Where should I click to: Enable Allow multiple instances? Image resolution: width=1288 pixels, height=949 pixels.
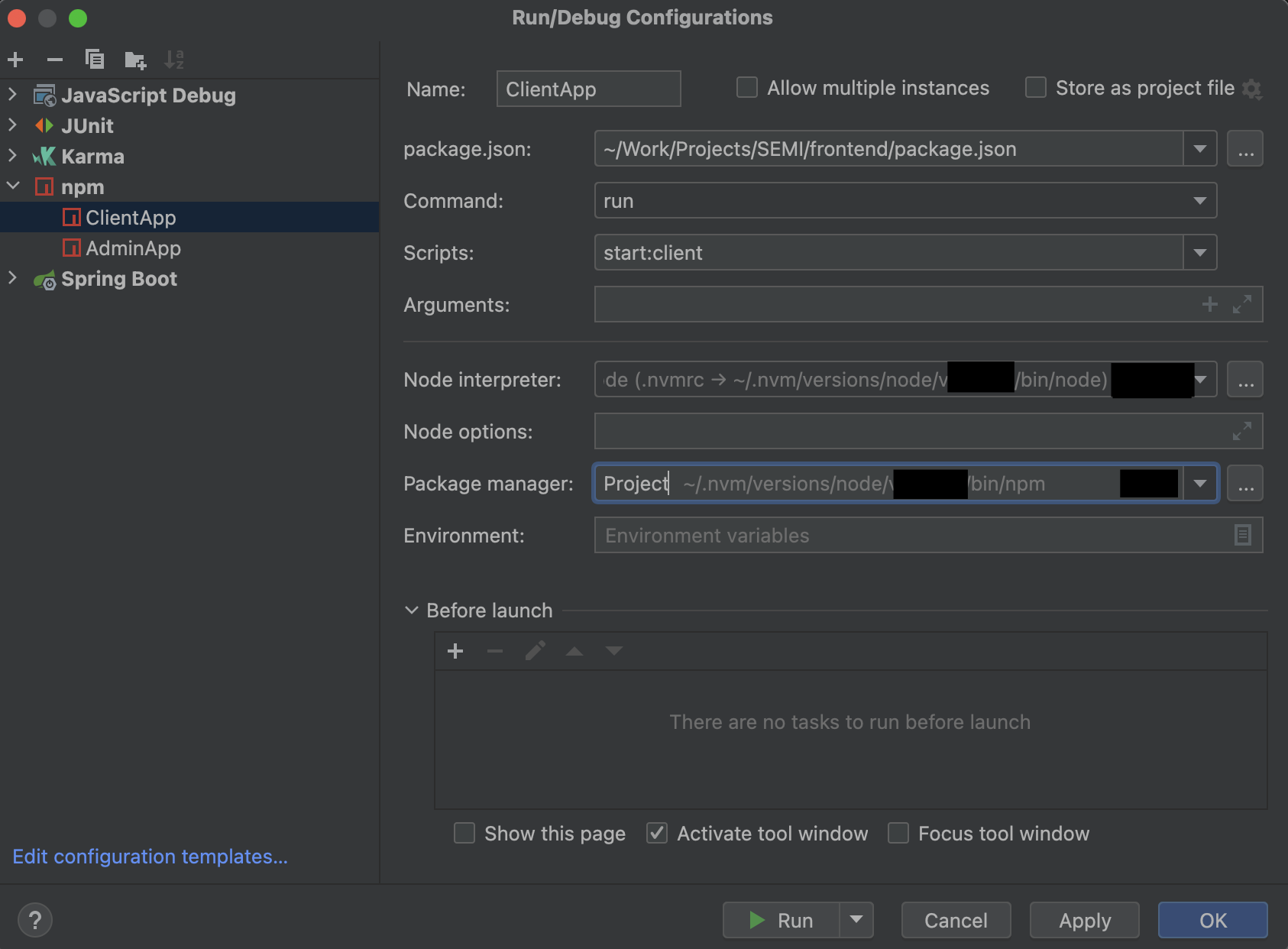pyautogui.click(x=747, y=88)
